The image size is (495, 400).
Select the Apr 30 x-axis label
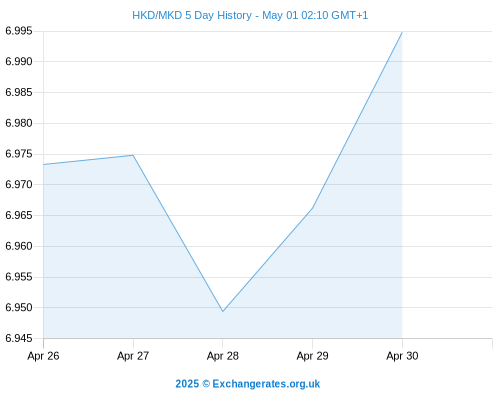[402, 356]
